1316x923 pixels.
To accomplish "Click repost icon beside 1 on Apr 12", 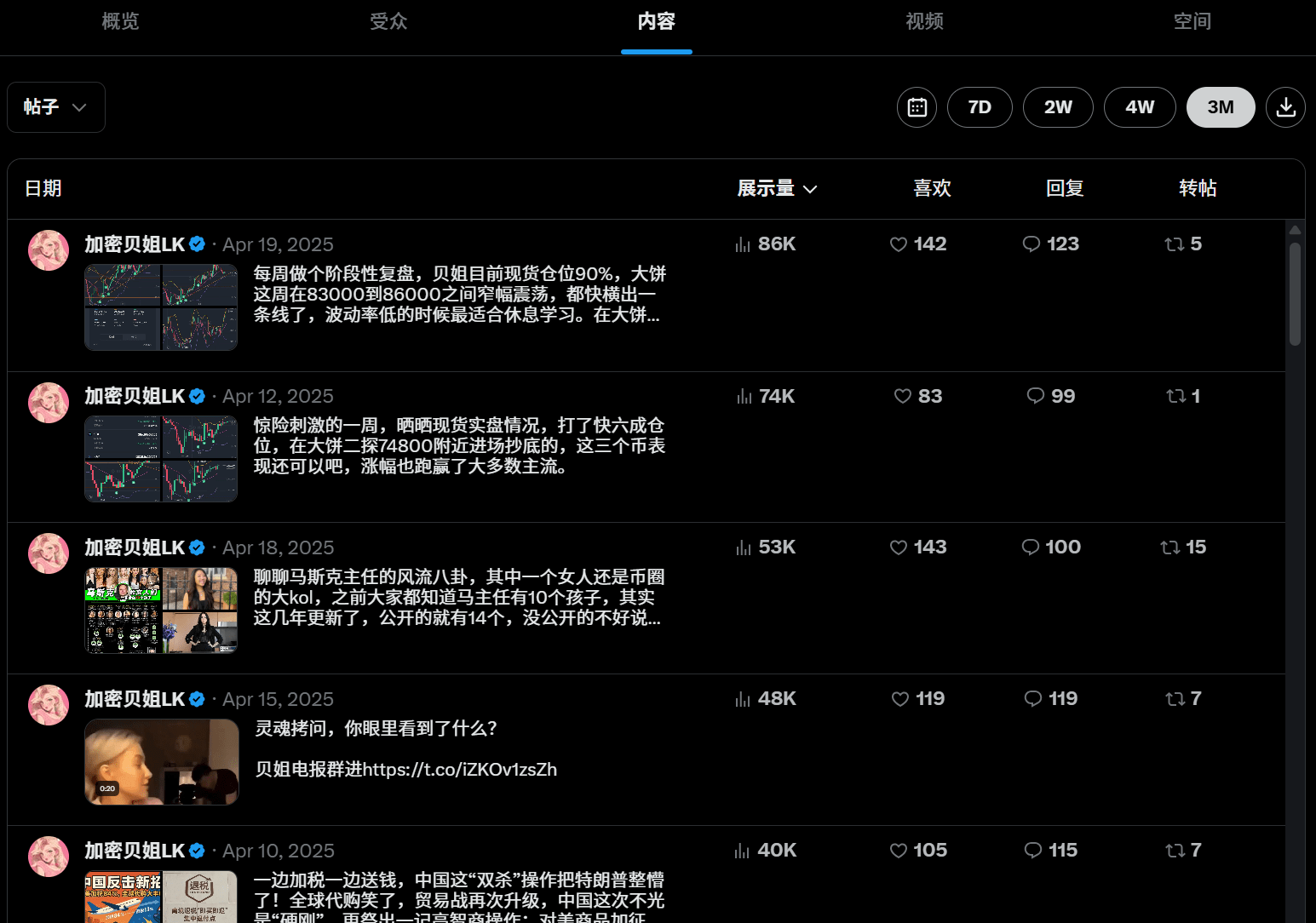I will click(1175, 396).
